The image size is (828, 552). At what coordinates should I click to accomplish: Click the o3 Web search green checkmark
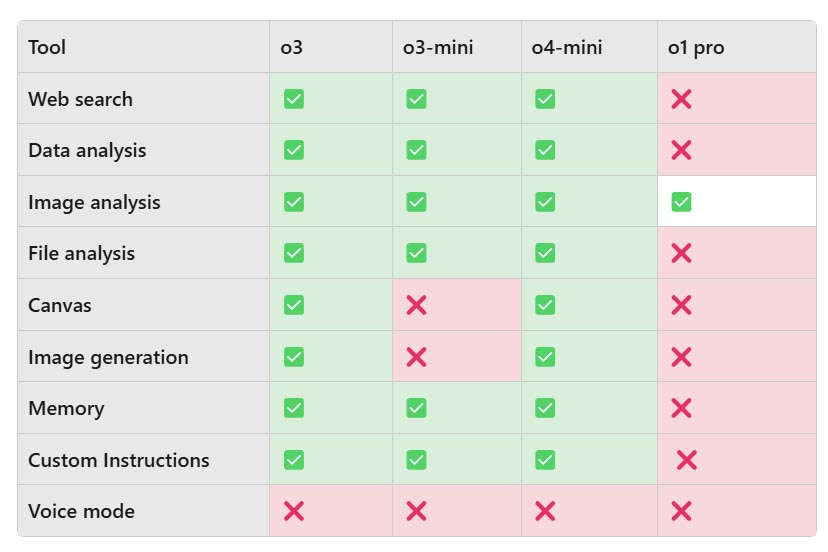click(294, 99)
